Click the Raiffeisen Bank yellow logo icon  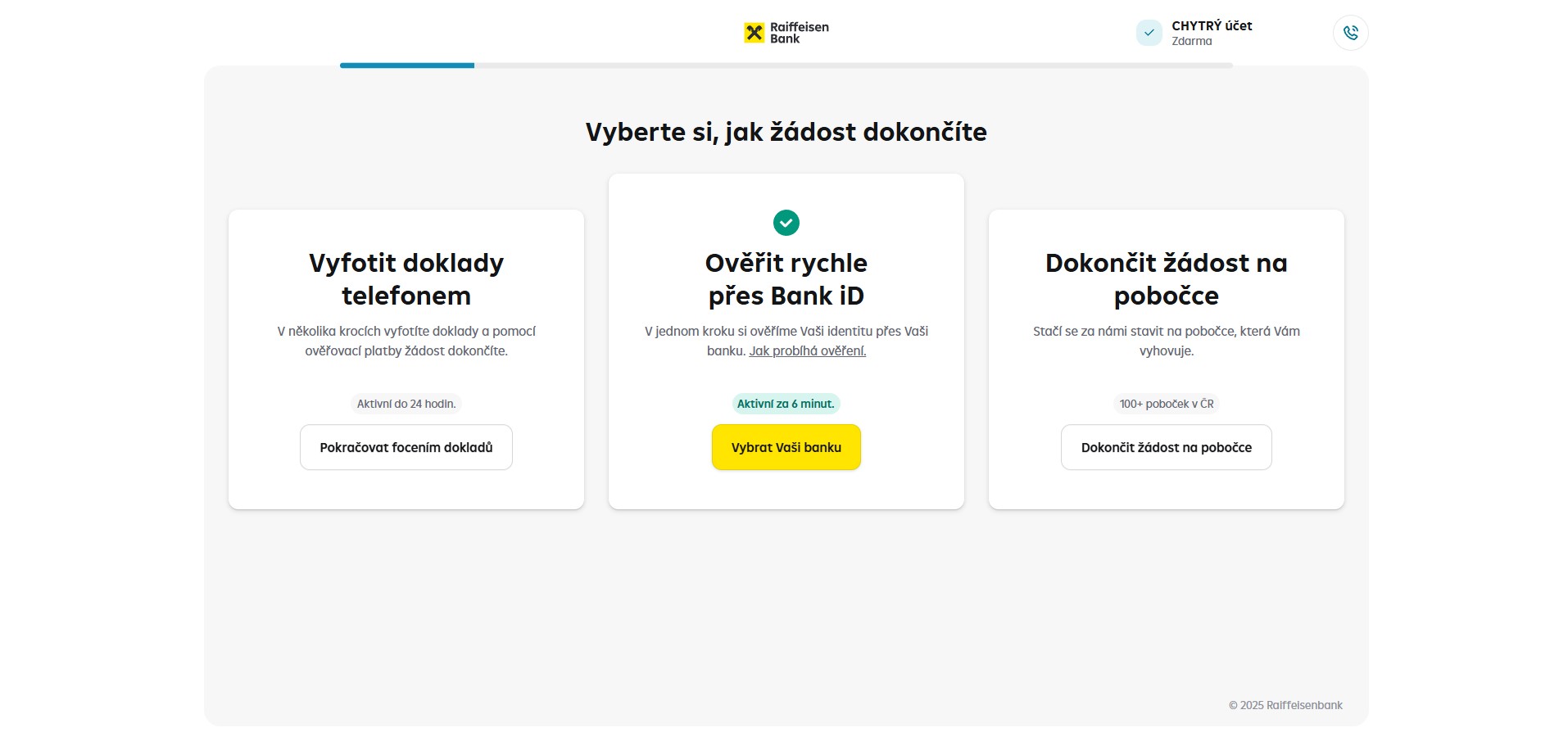pos(754,33)
